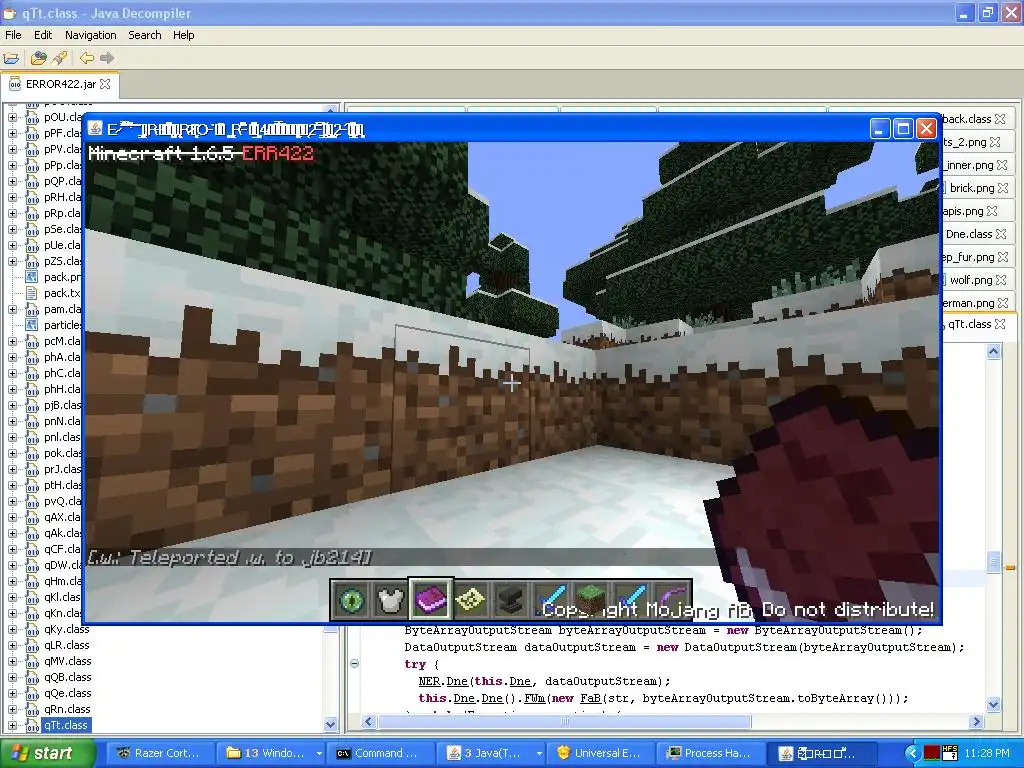Switch to Universal Extractor taskbar button
The image size is (1024, 768).
598,753
